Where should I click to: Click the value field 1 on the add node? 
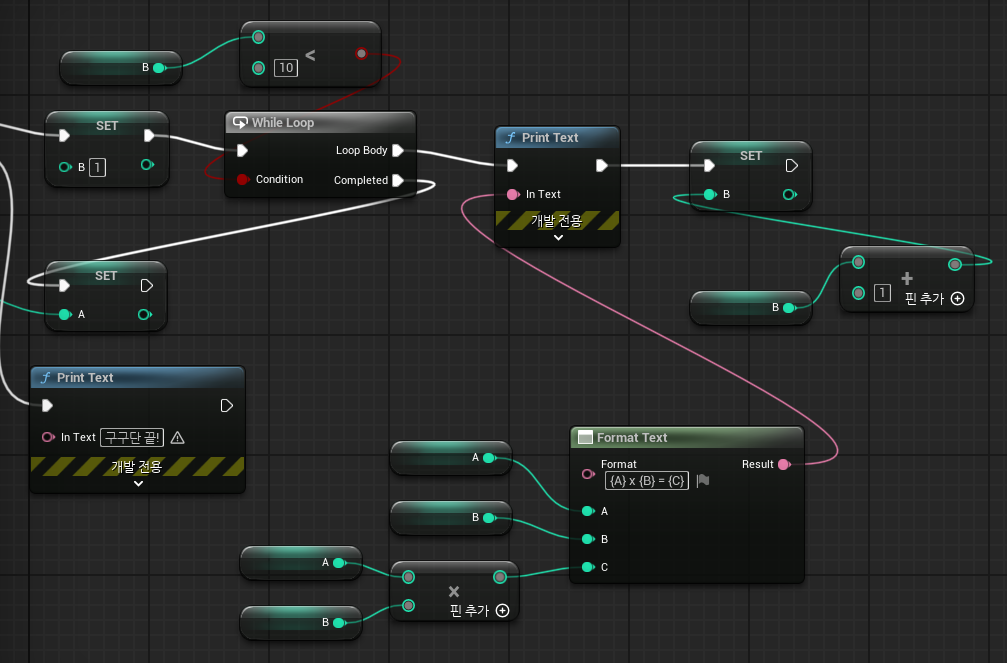click(882, 294)
